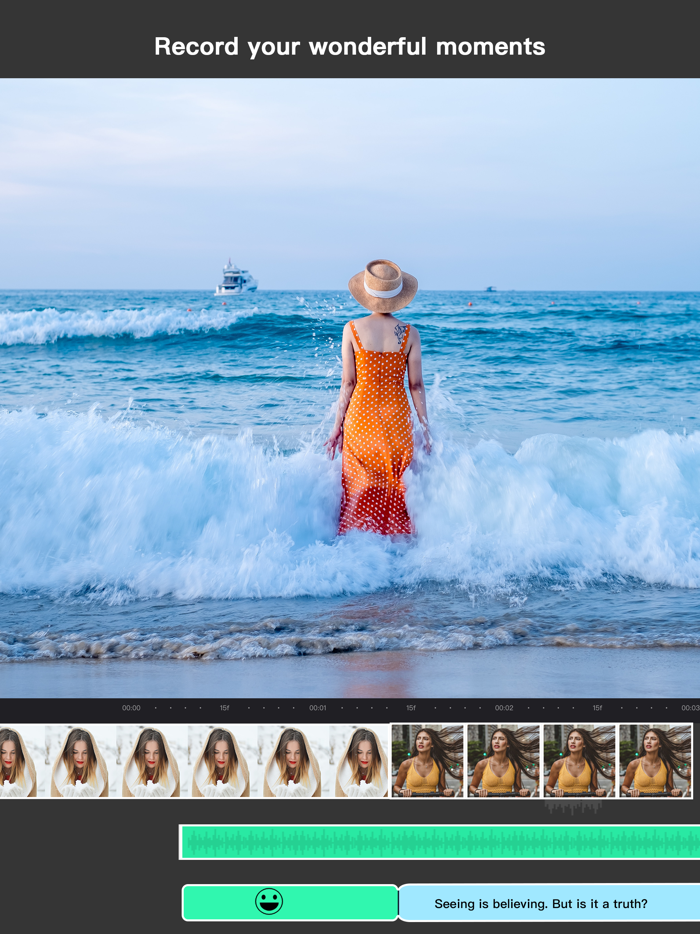Click the 00:00 timeline ruler mark
The image size is (700, 934).
point(131,708)
